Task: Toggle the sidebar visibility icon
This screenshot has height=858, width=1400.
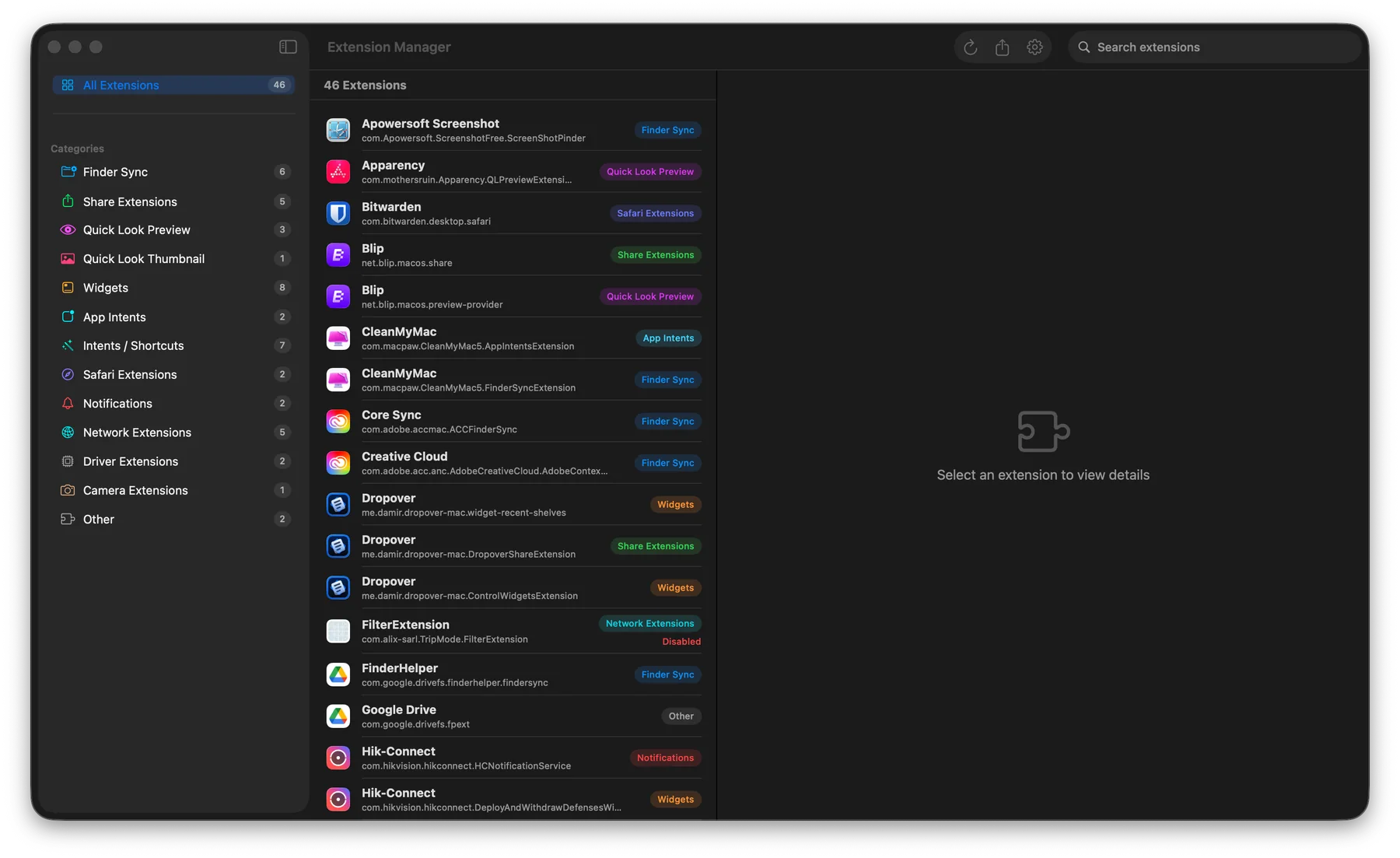Action: pyautogui.click(x=288, y=47)
